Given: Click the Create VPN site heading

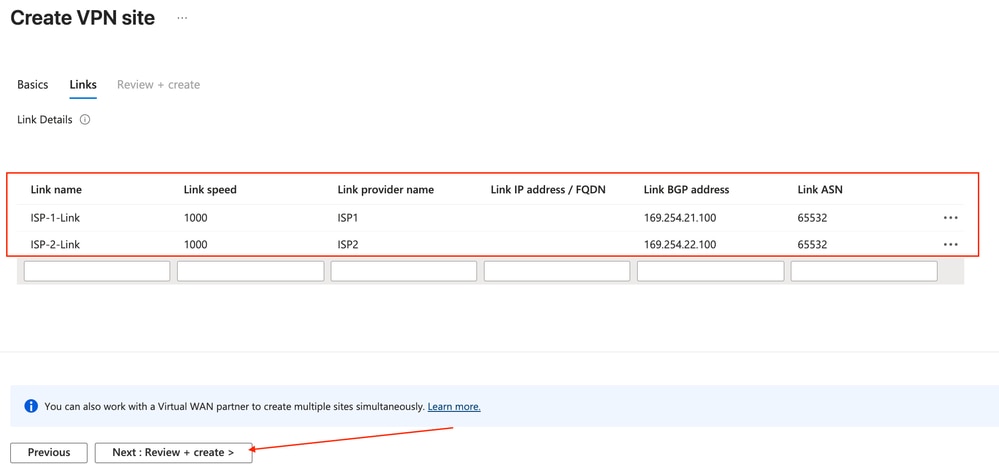Looking at the screenshot, I should 83,18.
